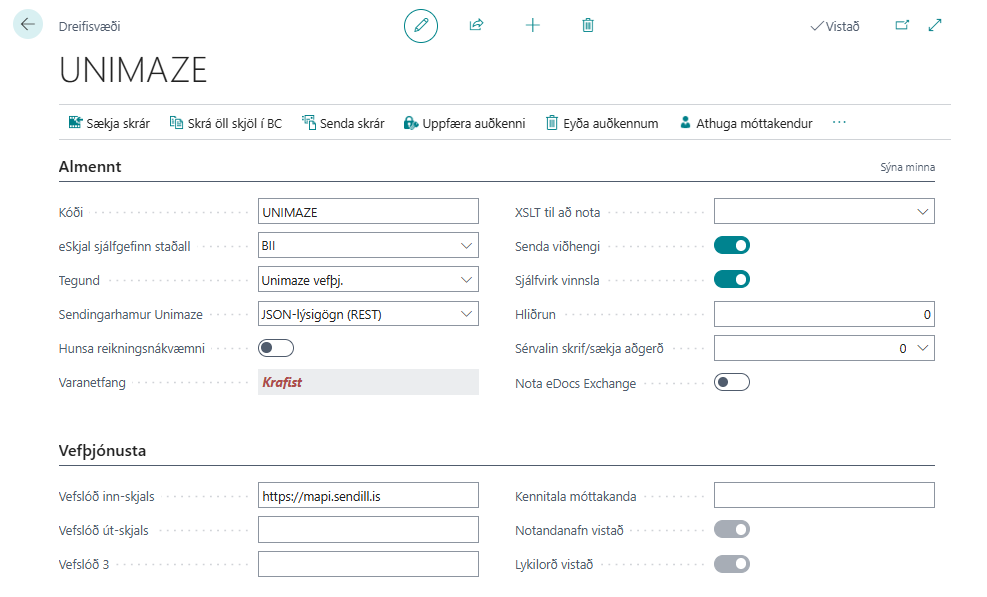987x597 pixels.
Task: Click the Hliðrun number field
Action: point(824,314)
